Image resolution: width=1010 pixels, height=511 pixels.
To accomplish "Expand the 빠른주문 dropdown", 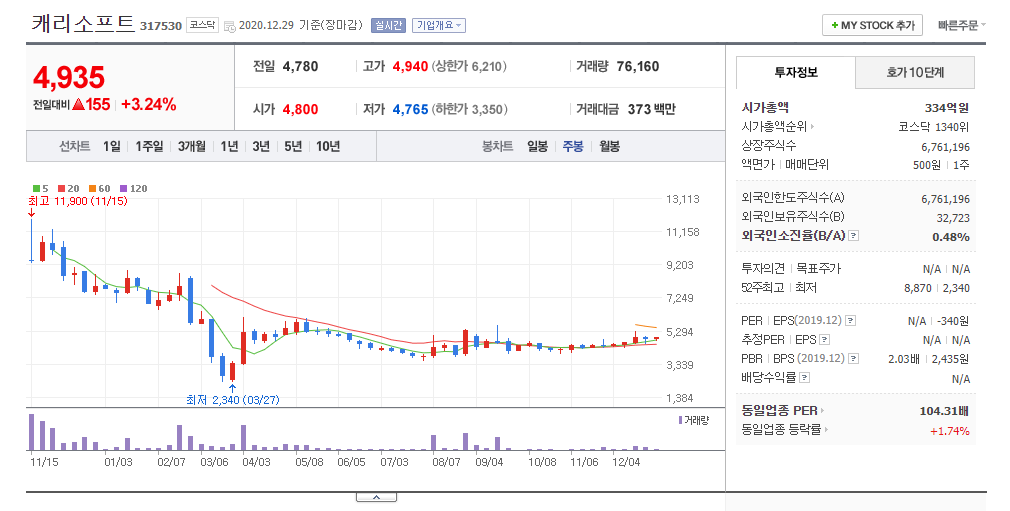I will pyautogui.click(x=962, y=25).
